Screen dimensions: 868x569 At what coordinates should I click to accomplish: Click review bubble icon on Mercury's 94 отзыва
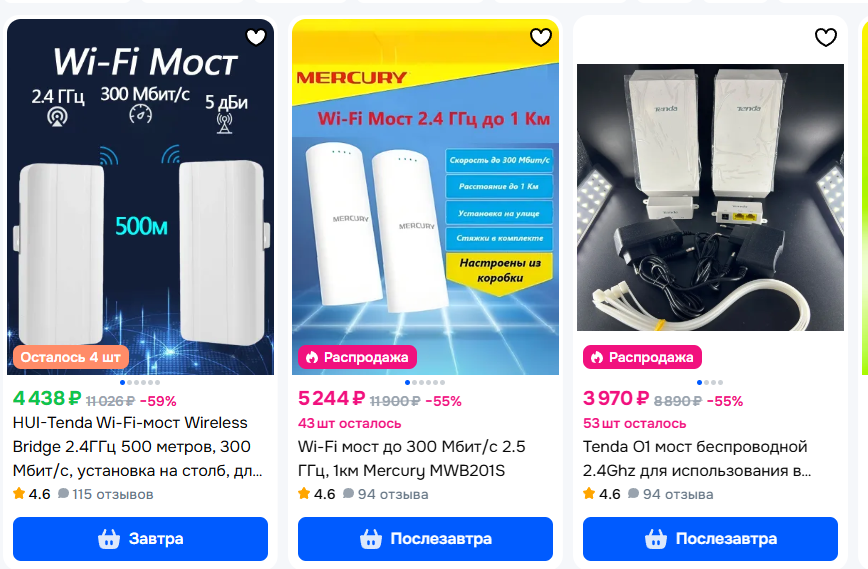[348, 493]
